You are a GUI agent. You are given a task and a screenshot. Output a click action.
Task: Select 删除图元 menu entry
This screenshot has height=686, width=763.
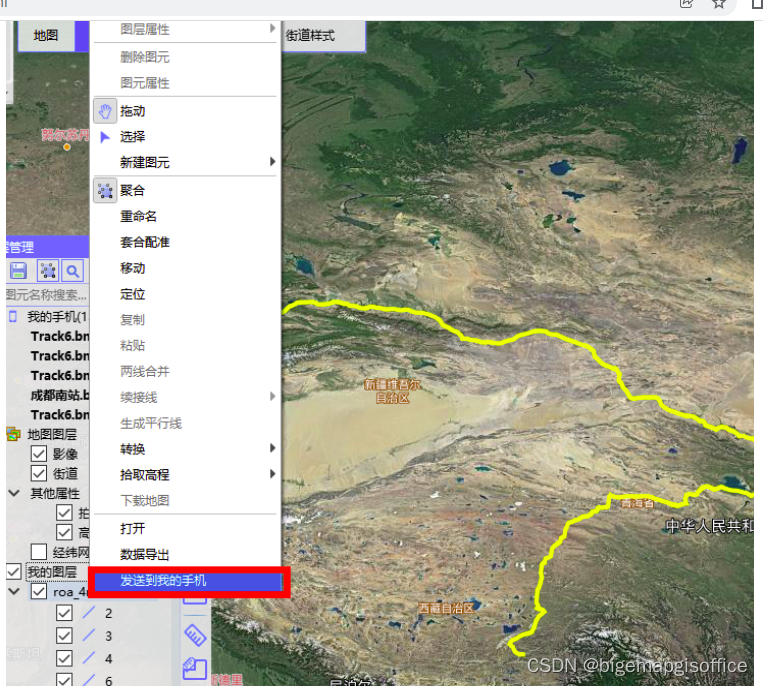(x=185, y=57)
